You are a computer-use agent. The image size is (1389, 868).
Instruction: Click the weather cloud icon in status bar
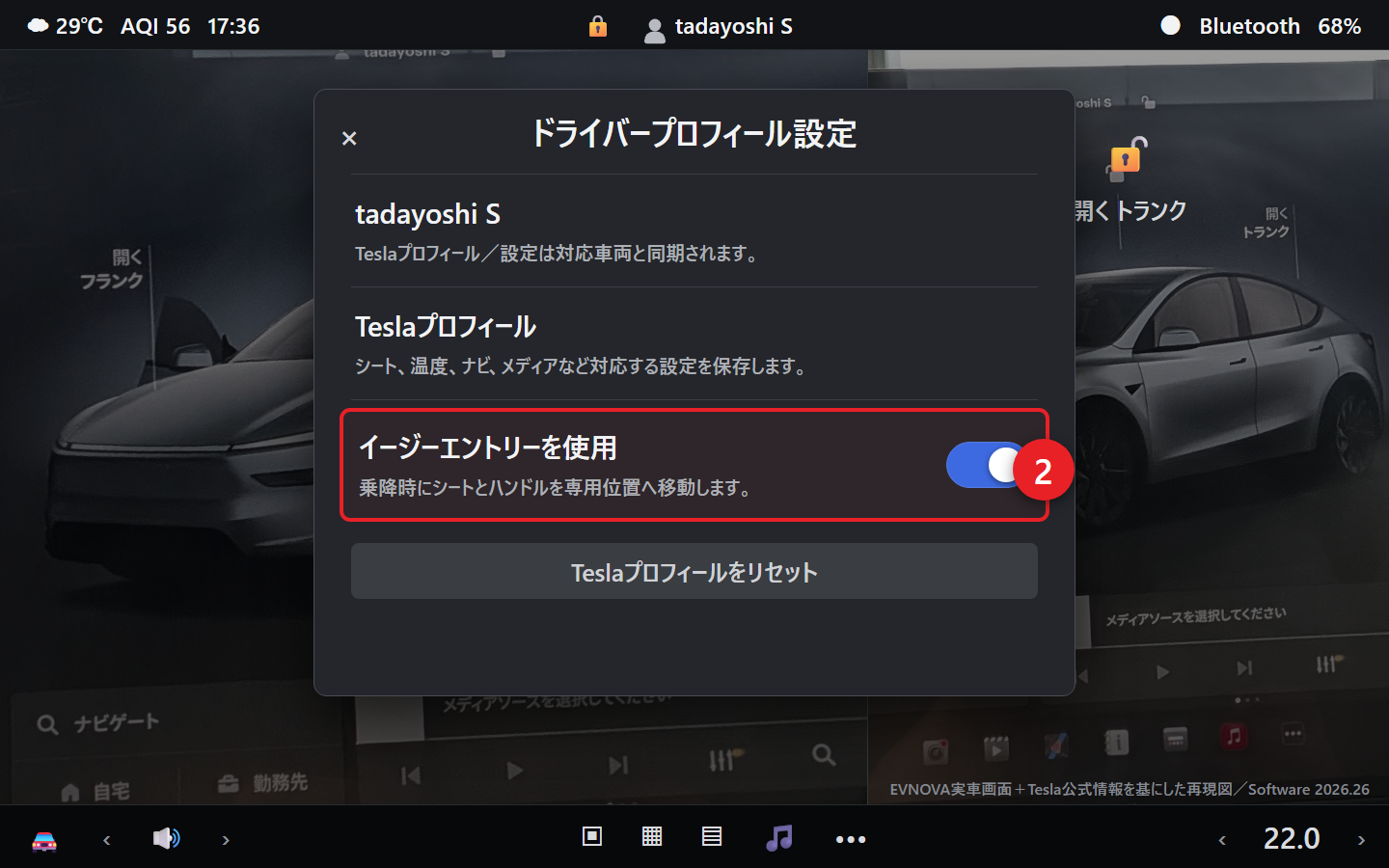click(x=38, y=26)
